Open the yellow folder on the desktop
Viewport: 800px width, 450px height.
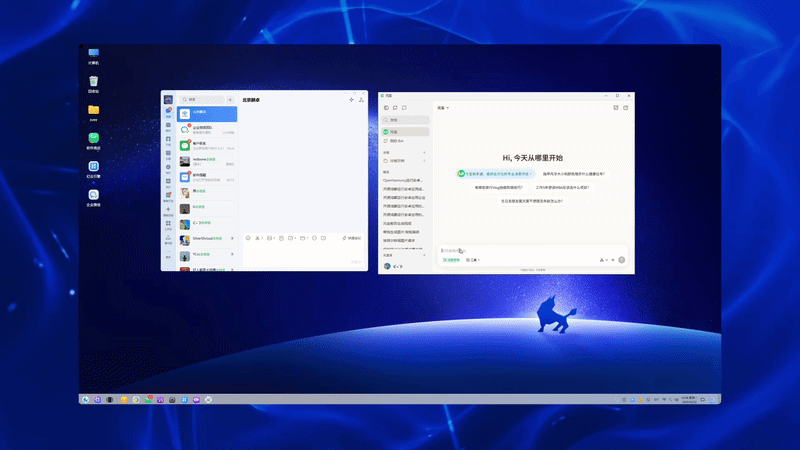click(x=93, y=113)
